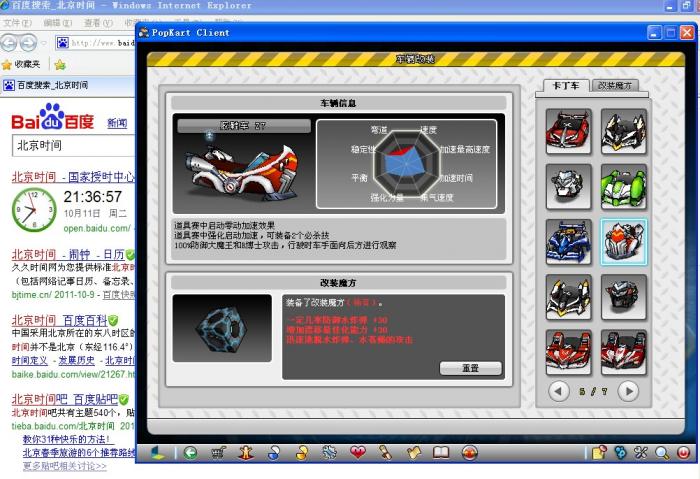Image resolution: width=700 pixels, height=479 pixels.
Task: Open the 文件(F) menu in Internet Explorer
Action: [x=17, y=22]
